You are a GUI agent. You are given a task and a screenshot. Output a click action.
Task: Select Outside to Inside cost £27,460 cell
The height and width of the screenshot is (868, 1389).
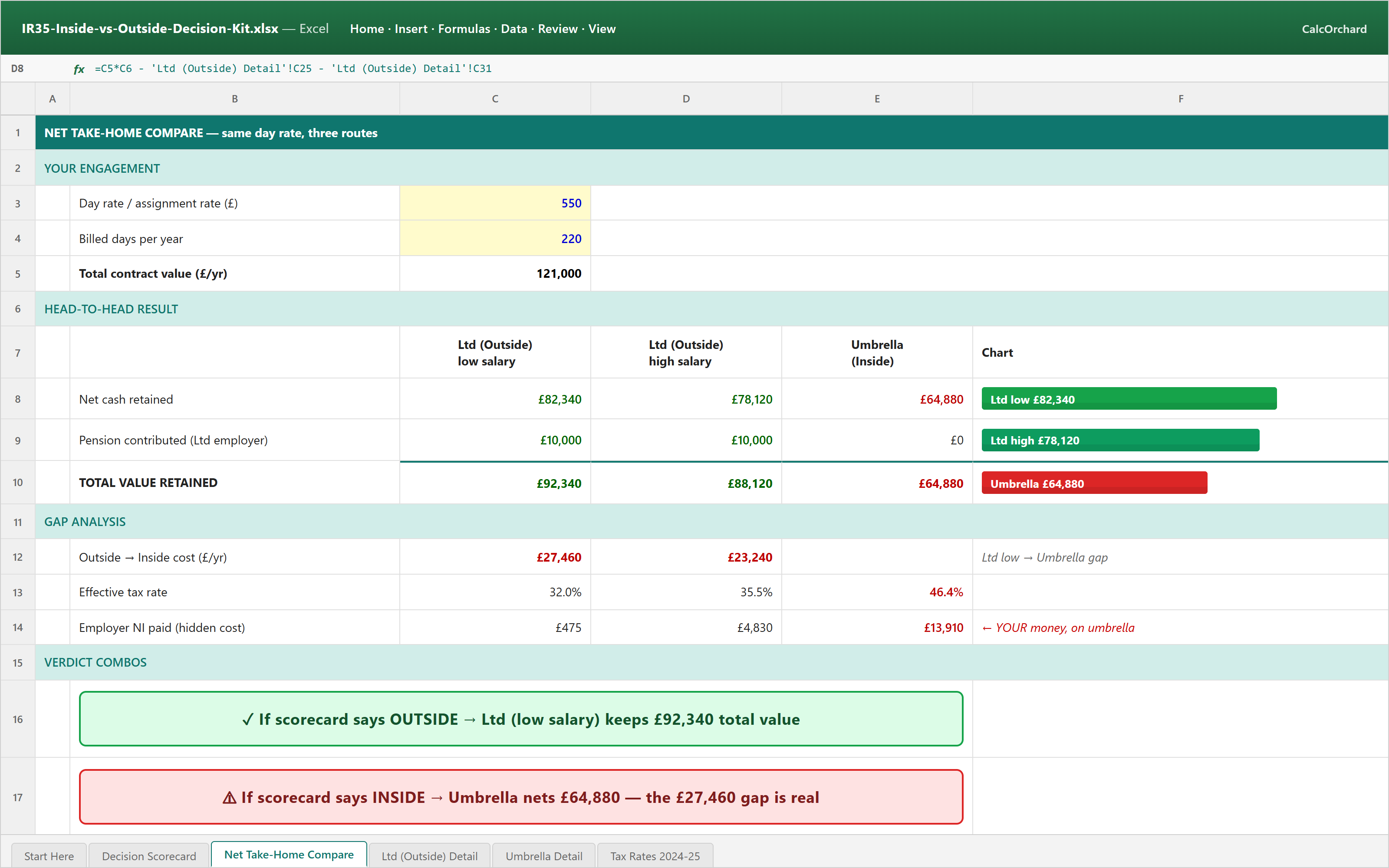(x=495, y=557)
